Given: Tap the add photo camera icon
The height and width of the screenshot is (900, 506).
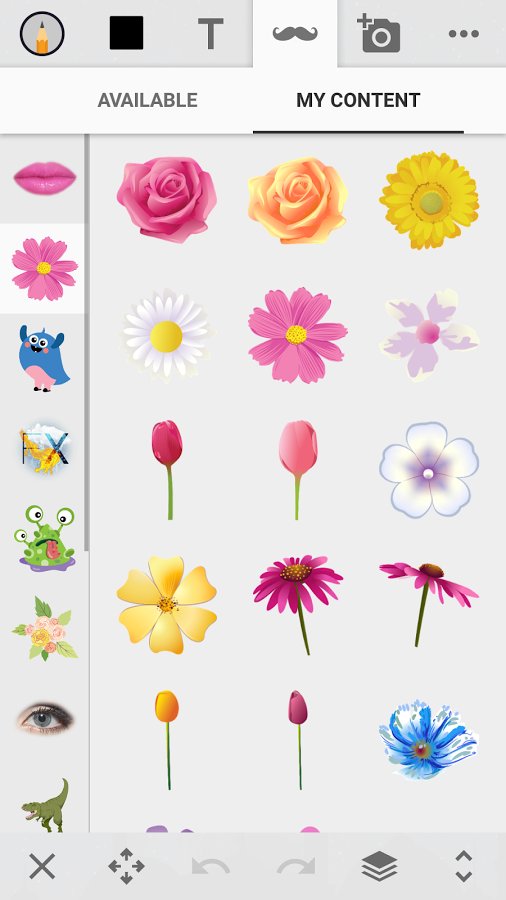Looking at the screenshot, I should (379, 34).
